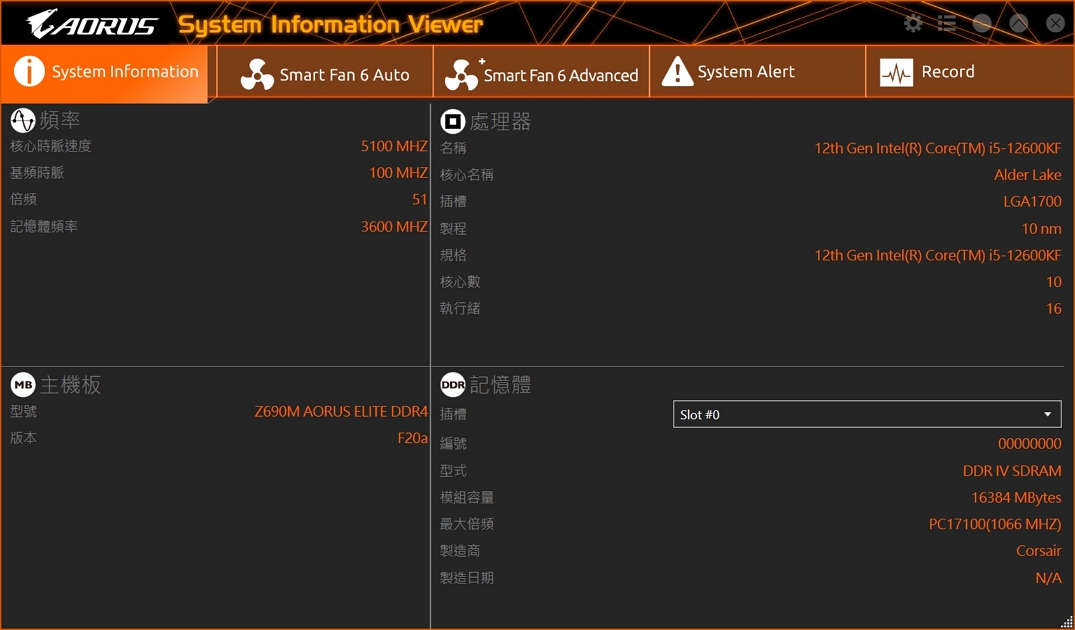This screenshot has height=630, width=1075.
Task: Close the System Information Viewer window
Action: pos(1055,24)
